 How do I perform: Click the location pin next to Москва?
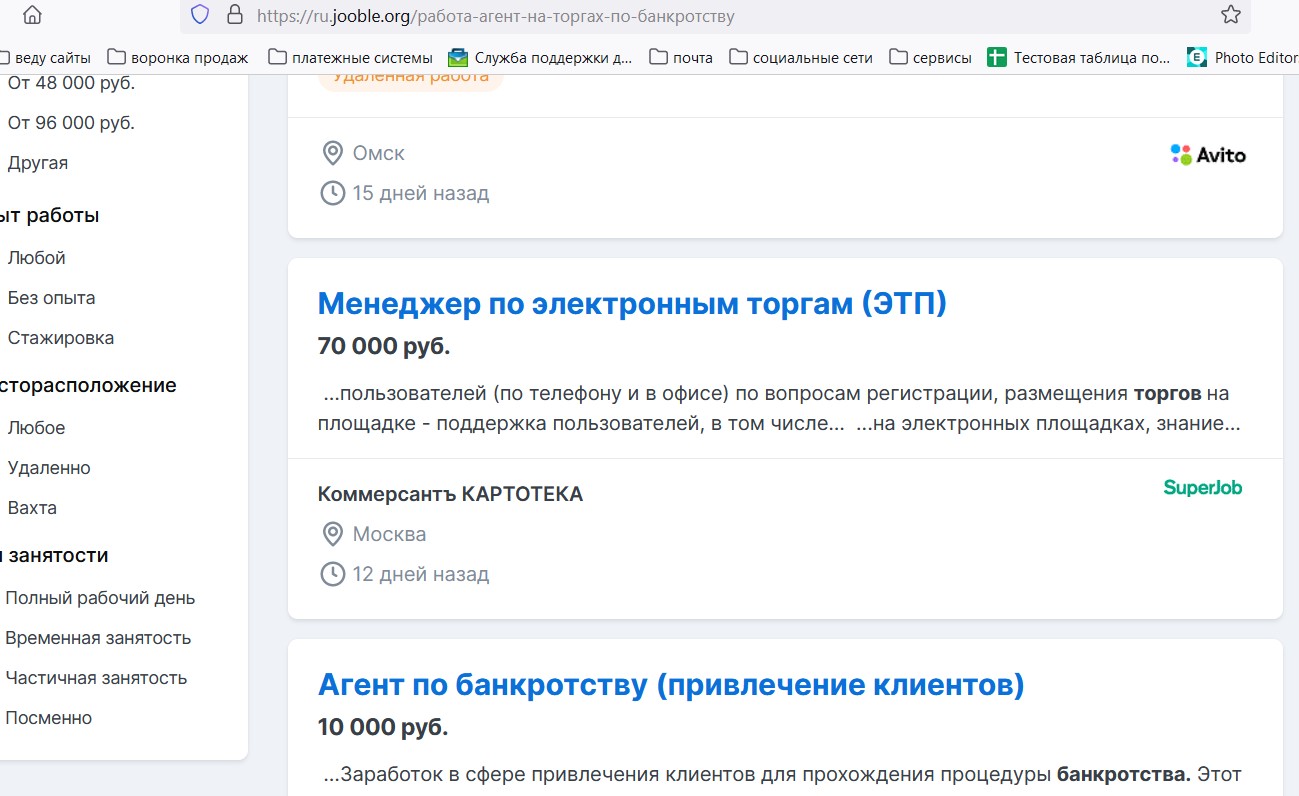tap(332, 534)
